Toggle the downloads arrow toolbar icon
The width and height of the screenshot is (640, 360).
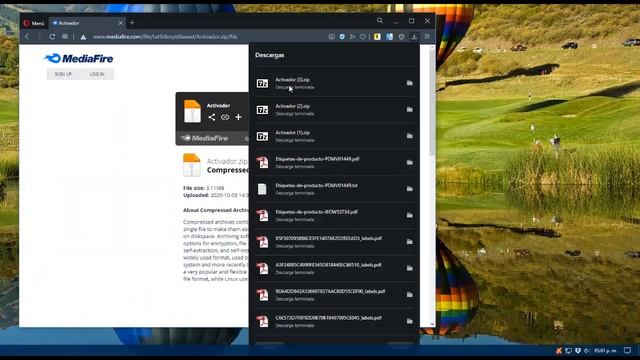(x=414, y=37)
